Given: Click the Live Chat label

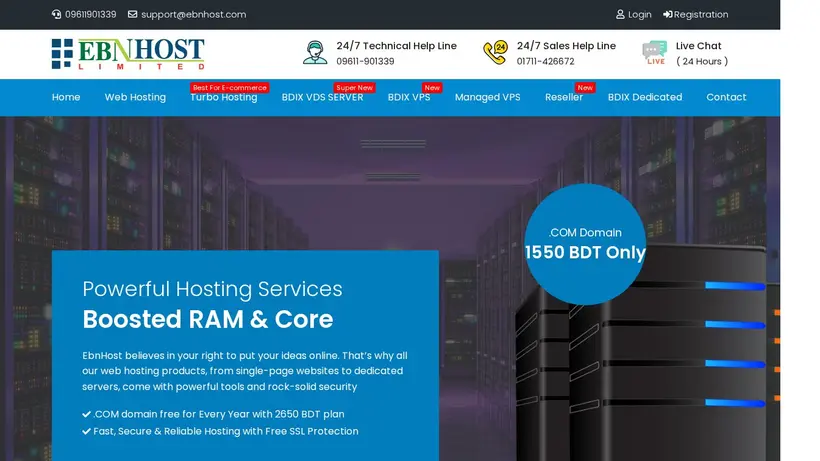Looking at the screenshot, I should pyautogui.click(x=698, y=46).
